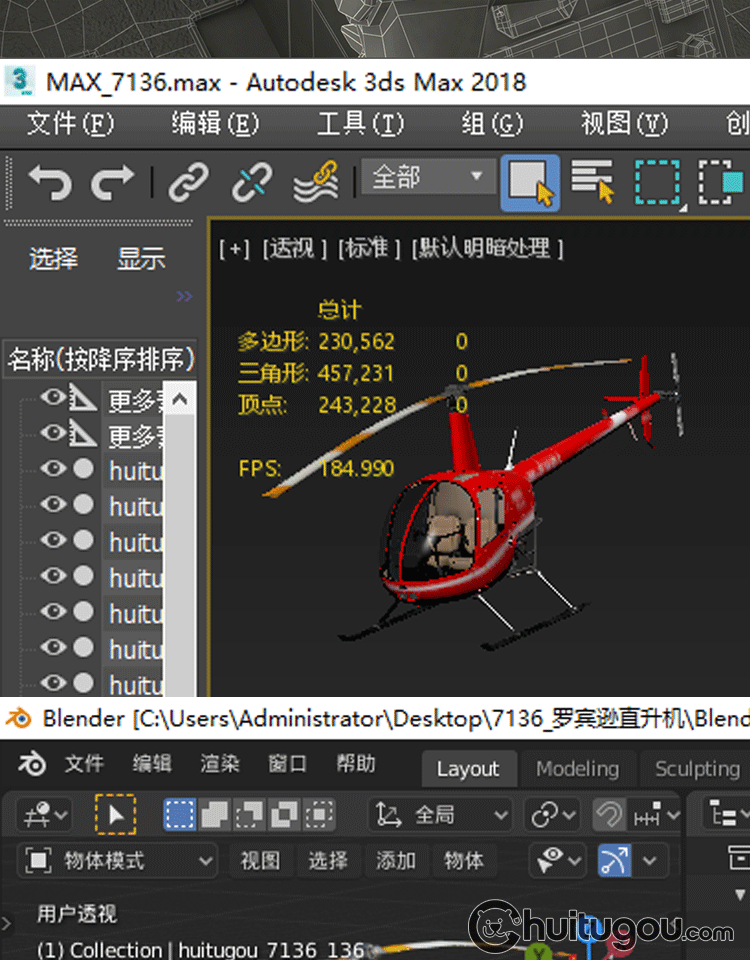Click the scene list scrollbar up arrow
750x960 pixels.
coord(179,400)
